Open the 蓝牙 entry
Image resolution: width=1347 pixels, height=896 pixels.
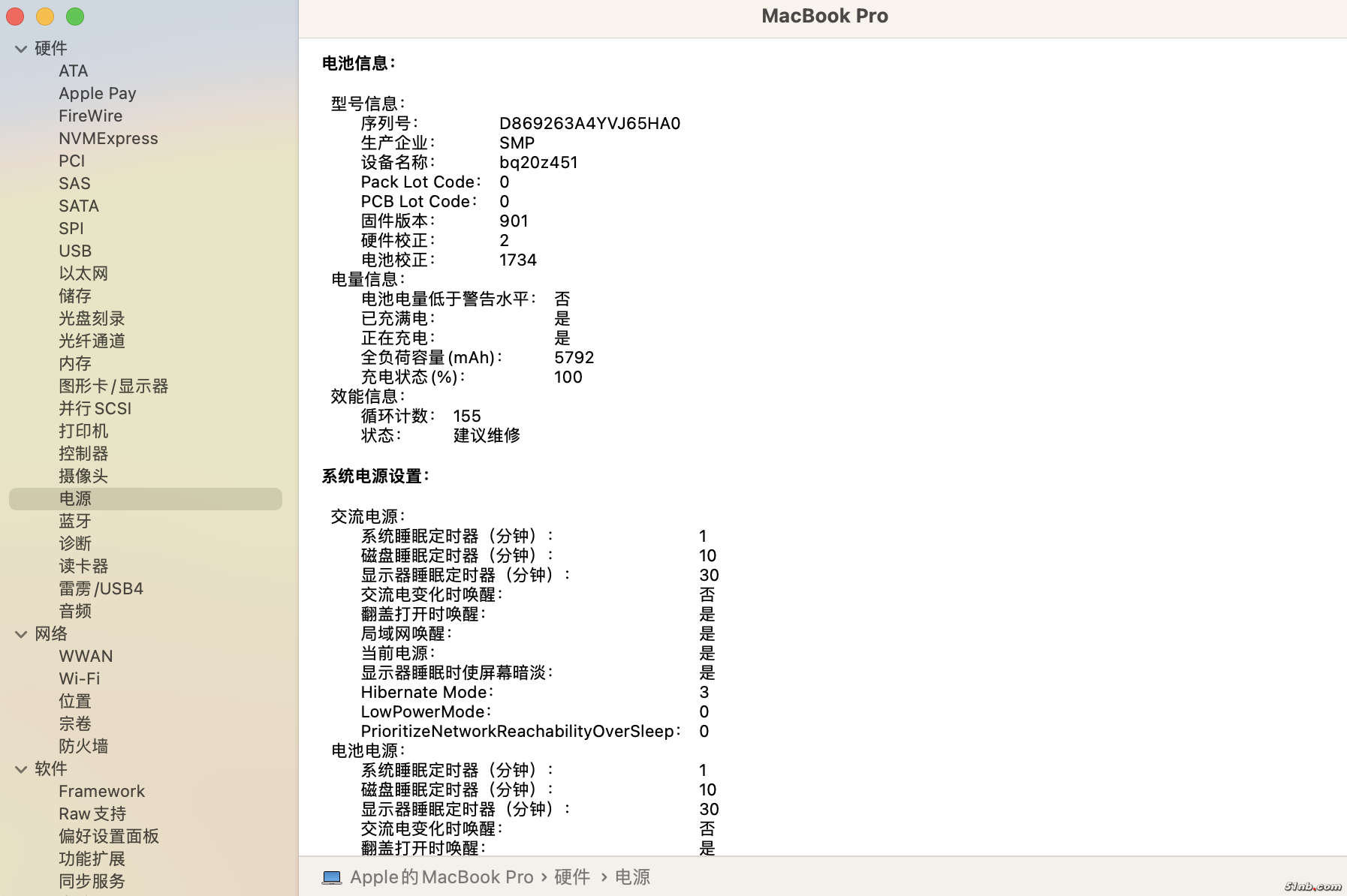[x=75, y=522]
